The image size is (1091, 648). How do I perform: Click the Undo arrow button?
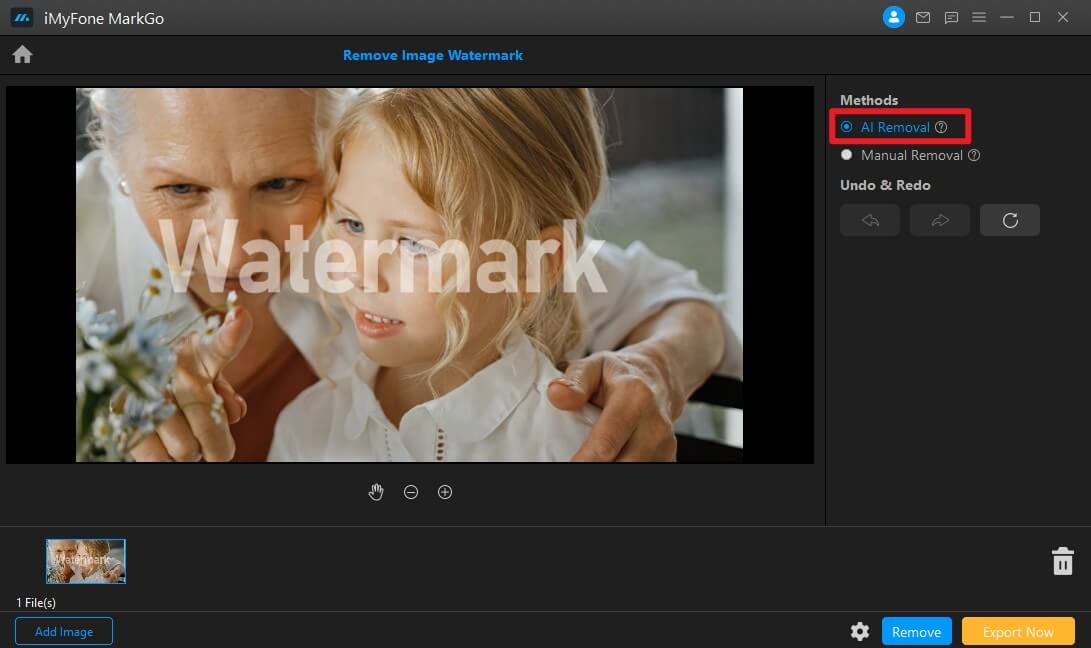pyautogui.click(x=870, y=220)
